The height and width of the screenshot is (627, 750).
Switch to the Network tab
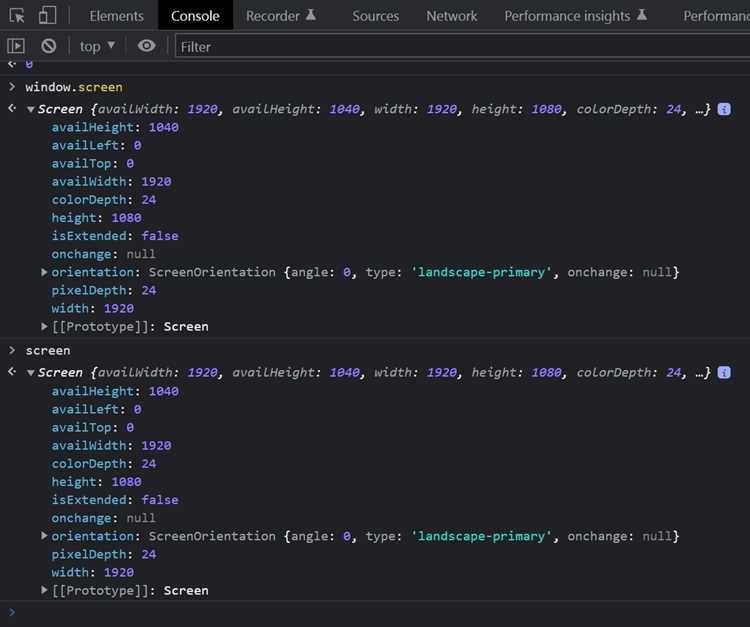pos(452,16)
